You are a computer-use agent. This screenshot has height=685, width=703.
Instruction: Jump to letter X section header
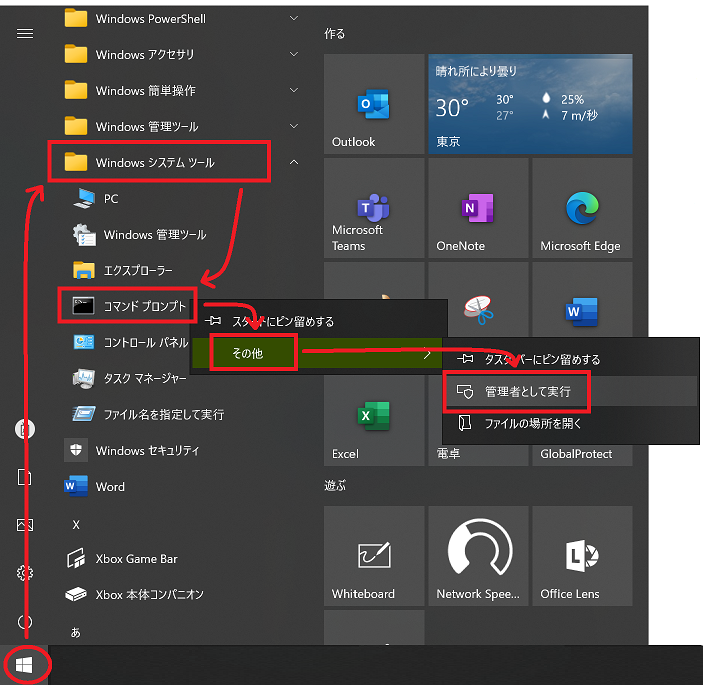76,525
